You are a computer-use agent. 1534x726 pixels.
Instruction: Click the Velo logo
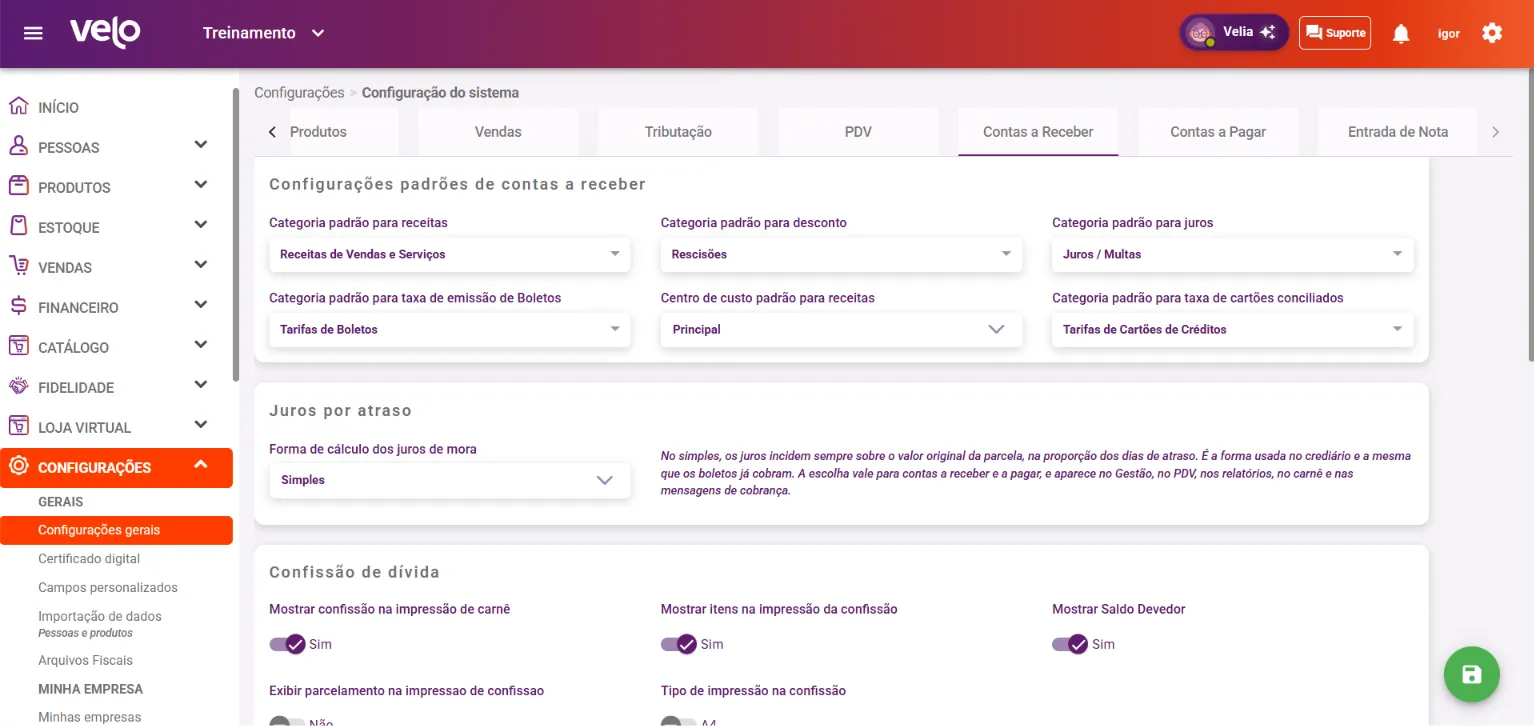tap(105, 32)
